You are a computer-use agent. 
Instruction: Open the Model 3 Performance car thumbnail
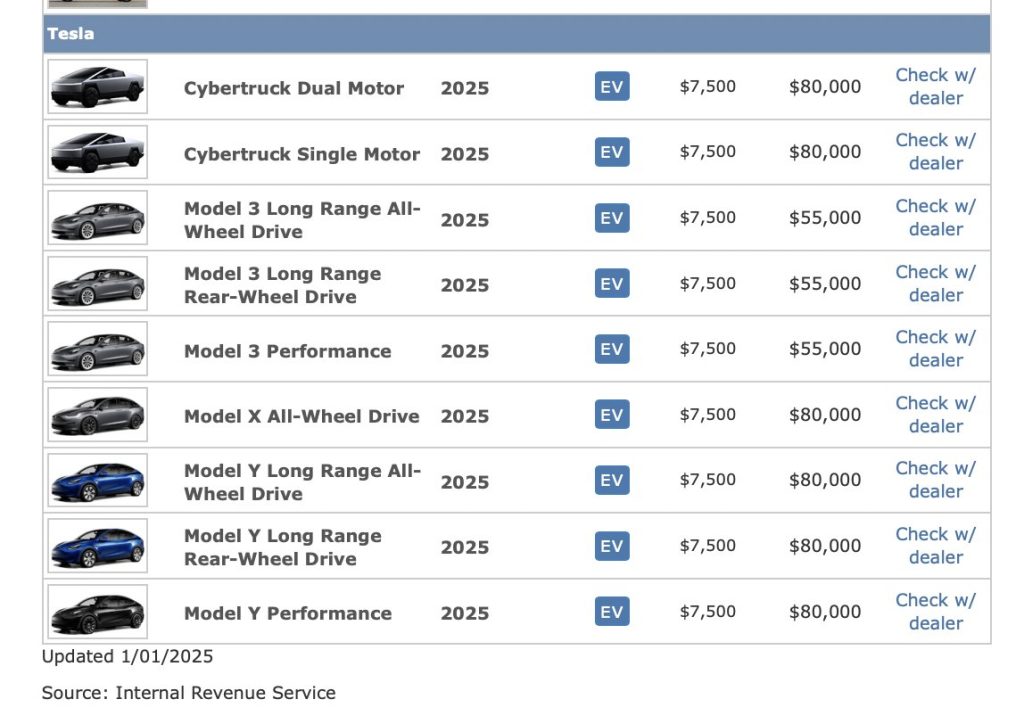[97, 349]
